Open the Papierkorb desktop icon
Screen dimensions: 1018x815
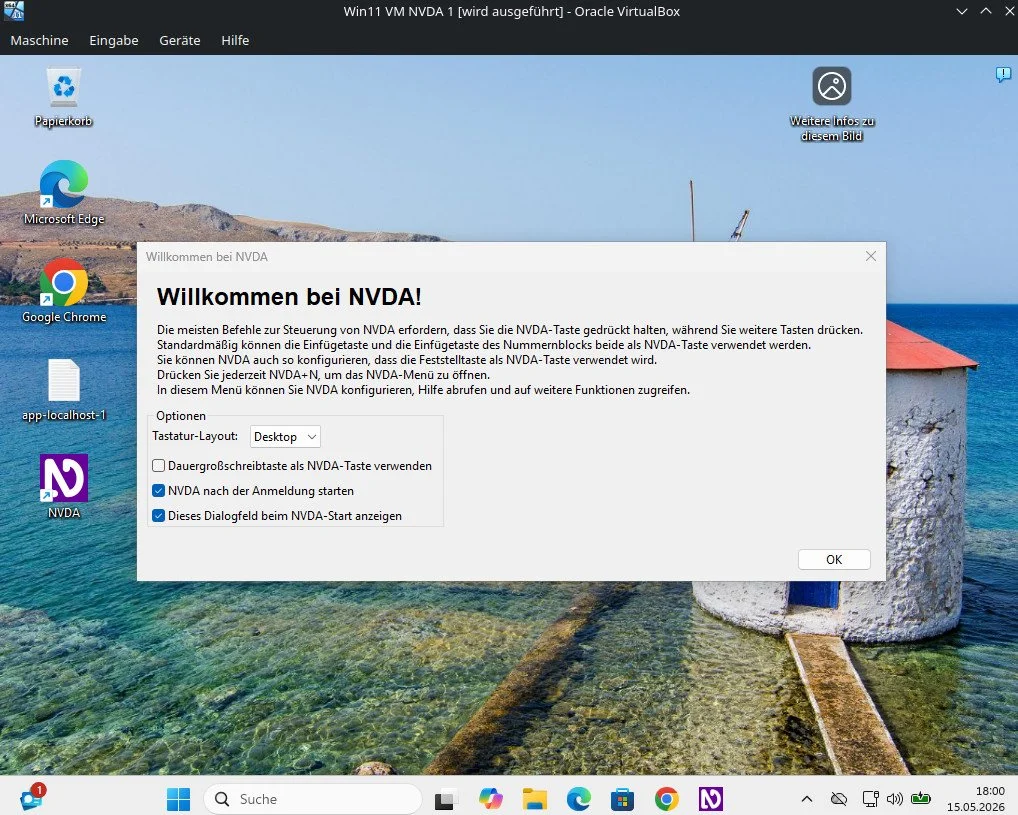[x=64, y=96]
